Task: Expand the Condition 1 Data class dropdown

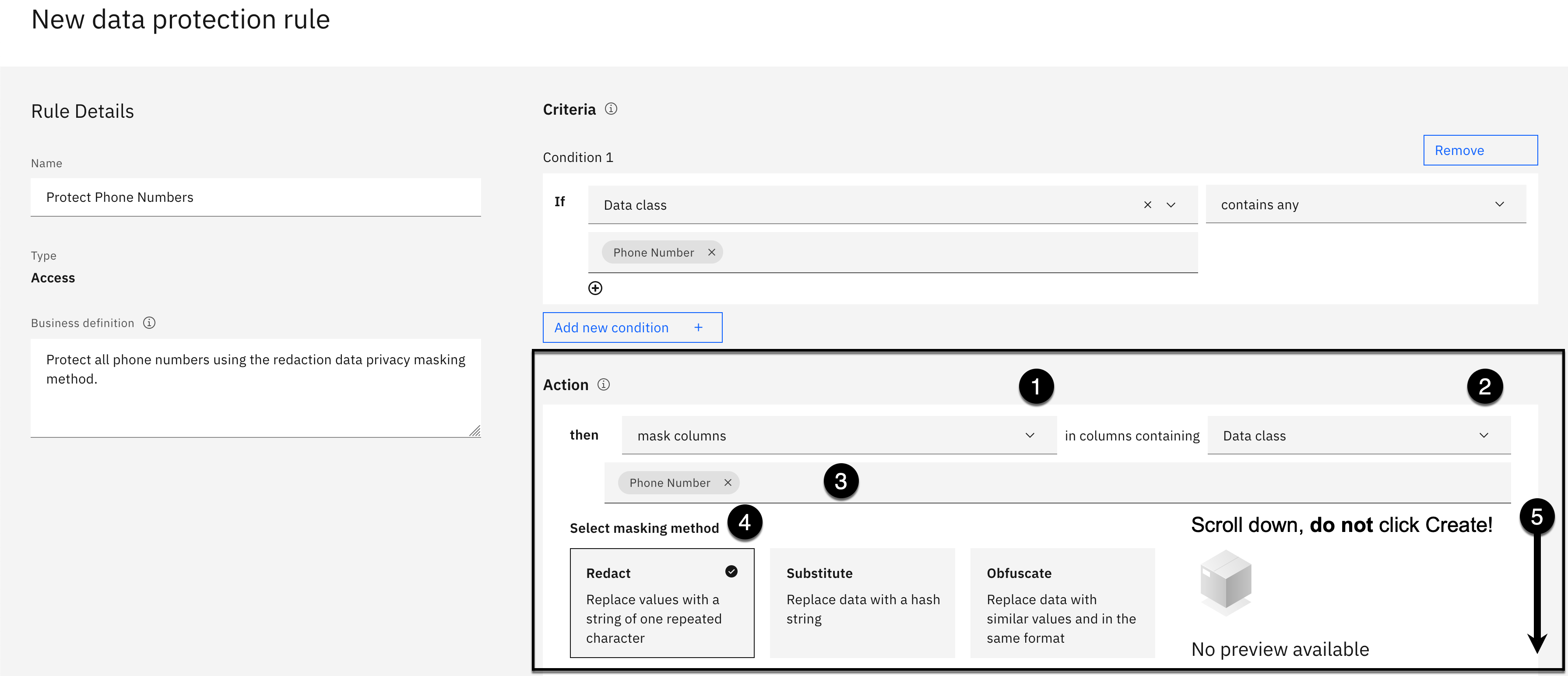Action: click(1171, 204)
